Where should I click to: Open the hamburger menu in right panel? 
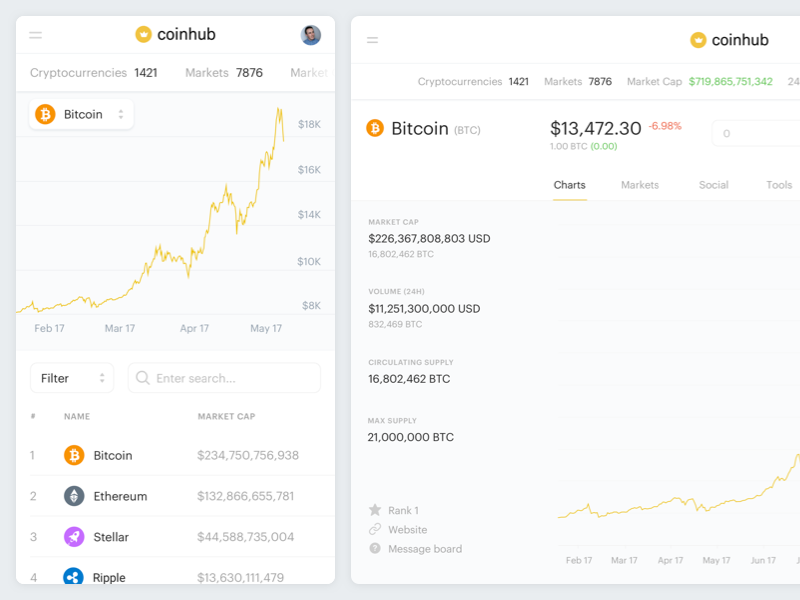373,41
